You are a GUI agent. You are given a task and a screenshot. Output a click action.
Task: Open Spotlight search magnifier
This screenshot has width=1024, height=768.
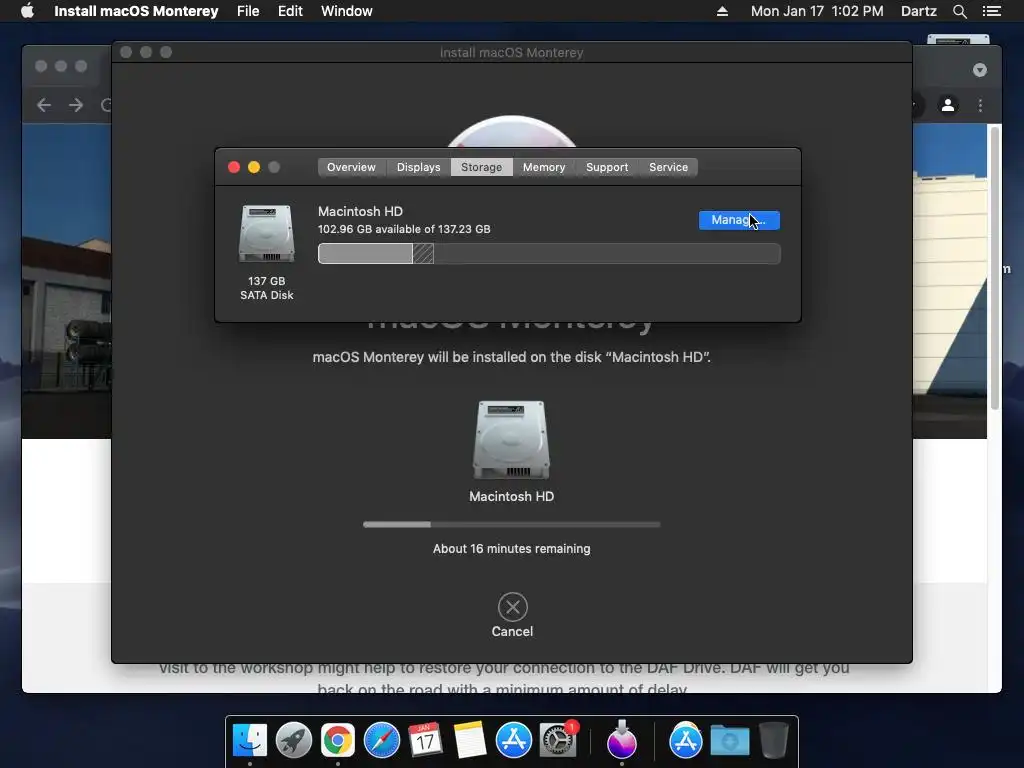(960, 11)
